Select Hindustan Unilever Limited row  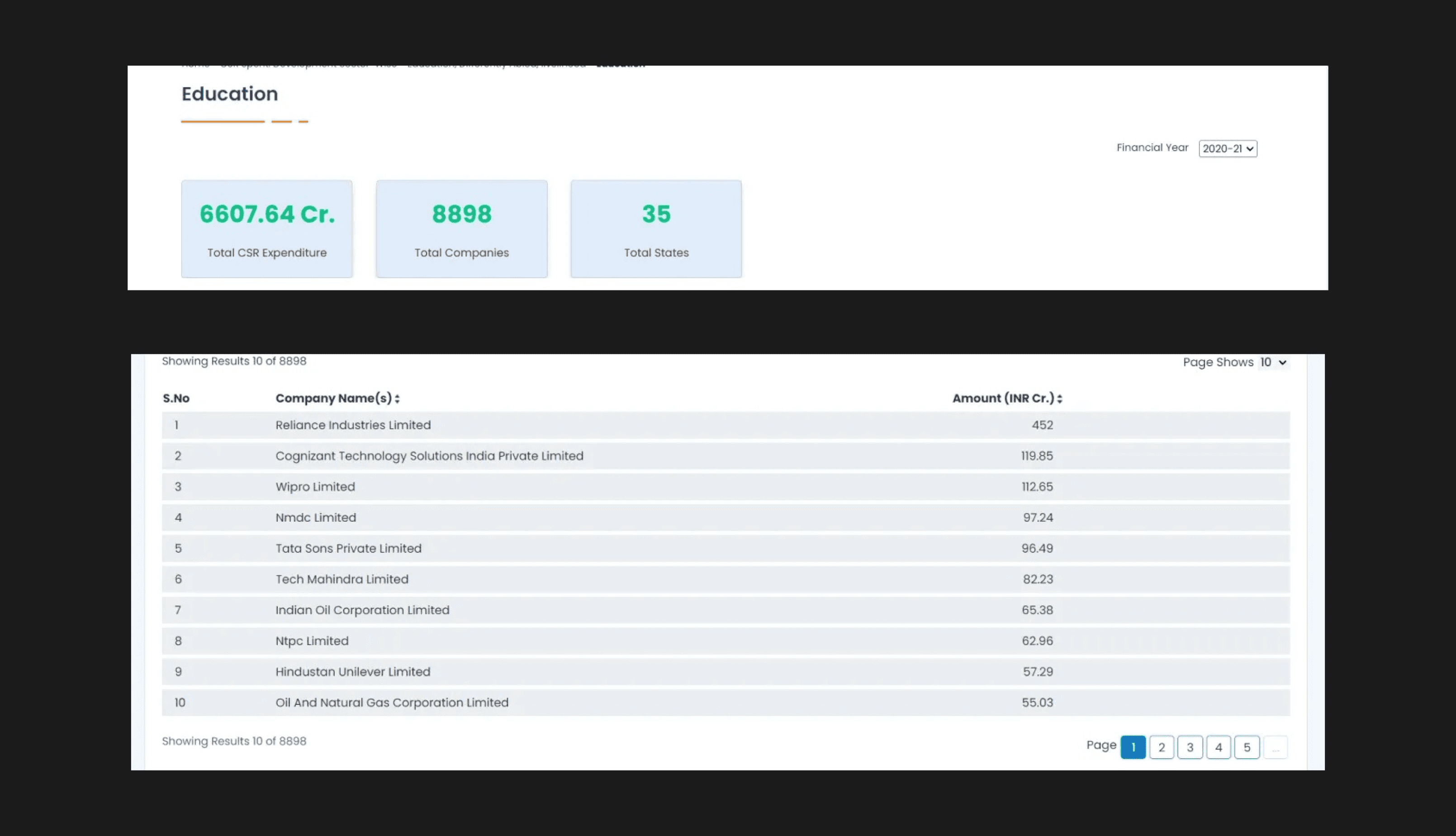pyautogui.click(x=352, y=672)
